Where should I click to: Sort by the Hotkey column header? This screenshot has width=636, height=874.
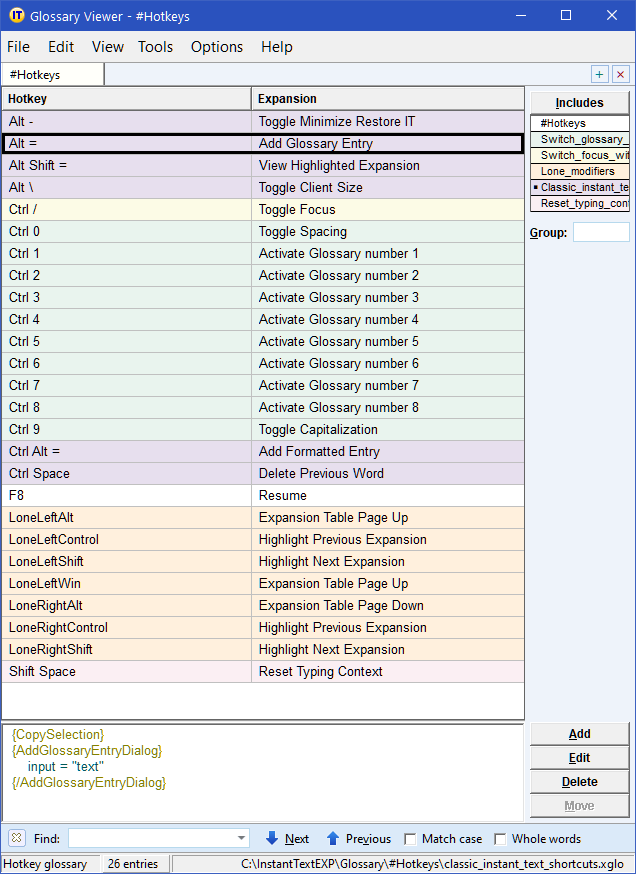click(x=126, y=99)
